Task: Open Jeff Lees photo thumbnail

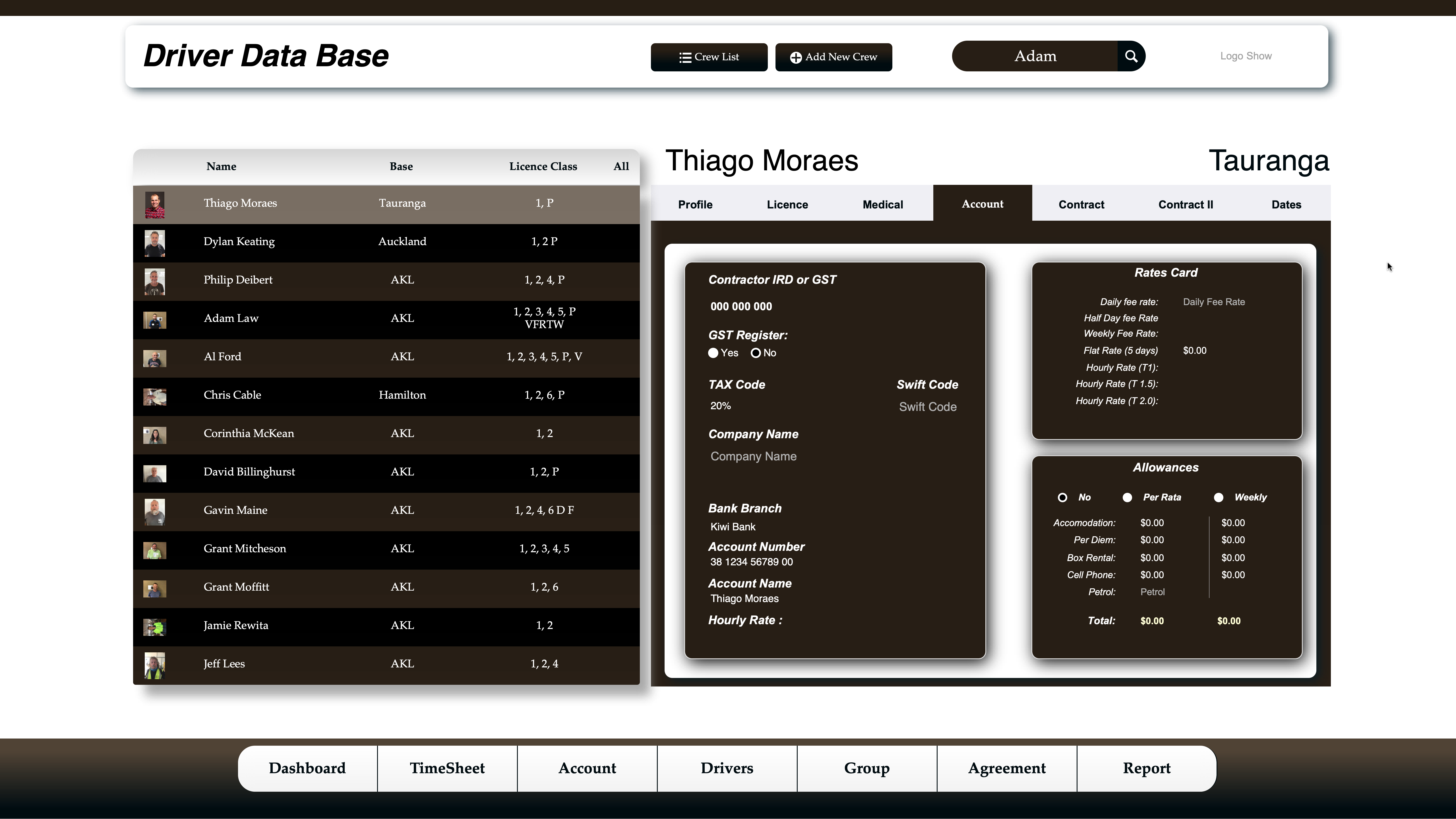Action: click(x=154, y=666)
